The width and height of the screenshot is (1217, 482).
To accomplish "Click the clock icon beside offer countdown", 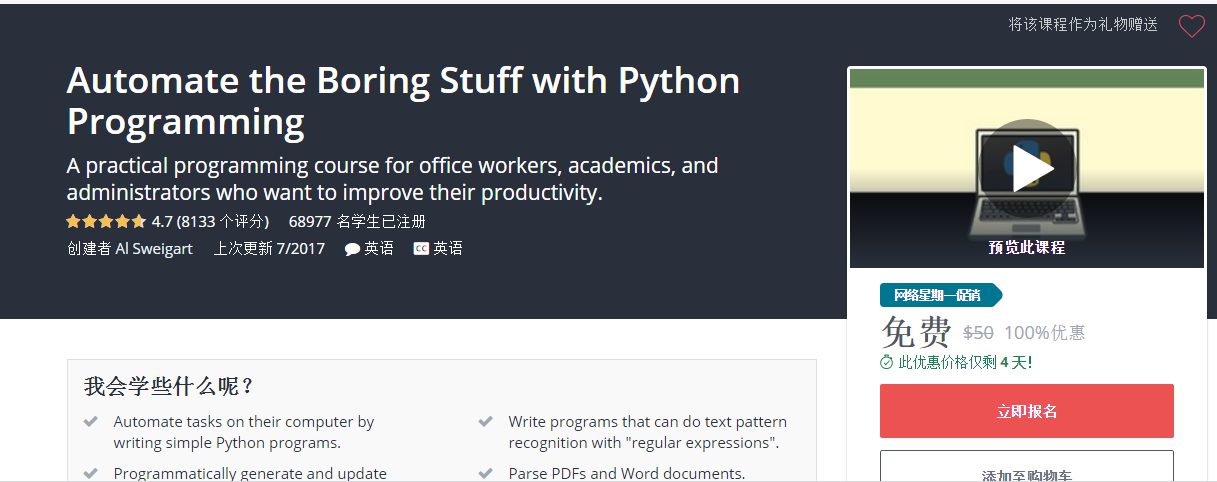I will click(x=886, y=362).
